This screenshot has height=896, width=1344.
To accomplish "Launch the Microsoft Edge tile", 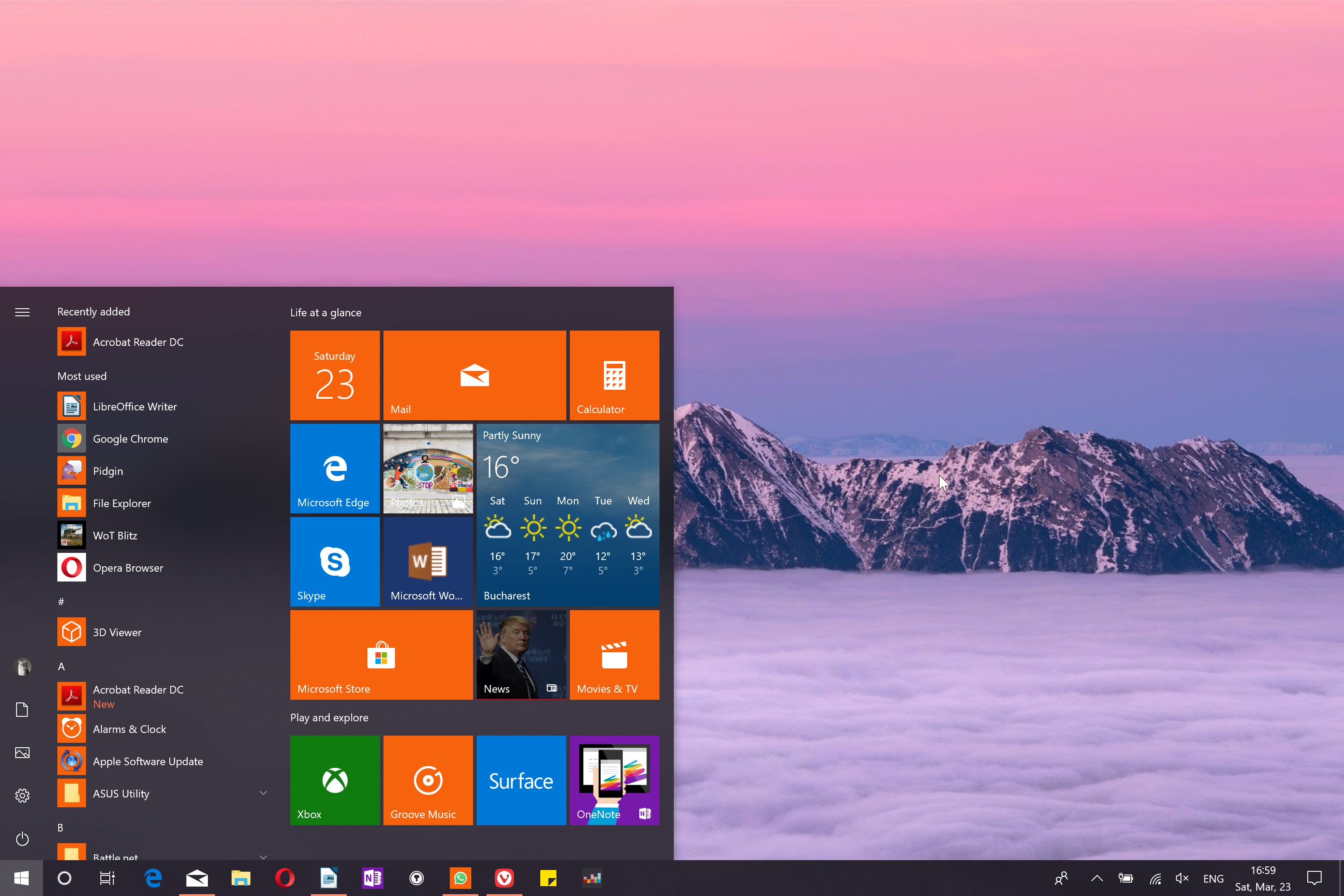I will [x=335, y=469].
